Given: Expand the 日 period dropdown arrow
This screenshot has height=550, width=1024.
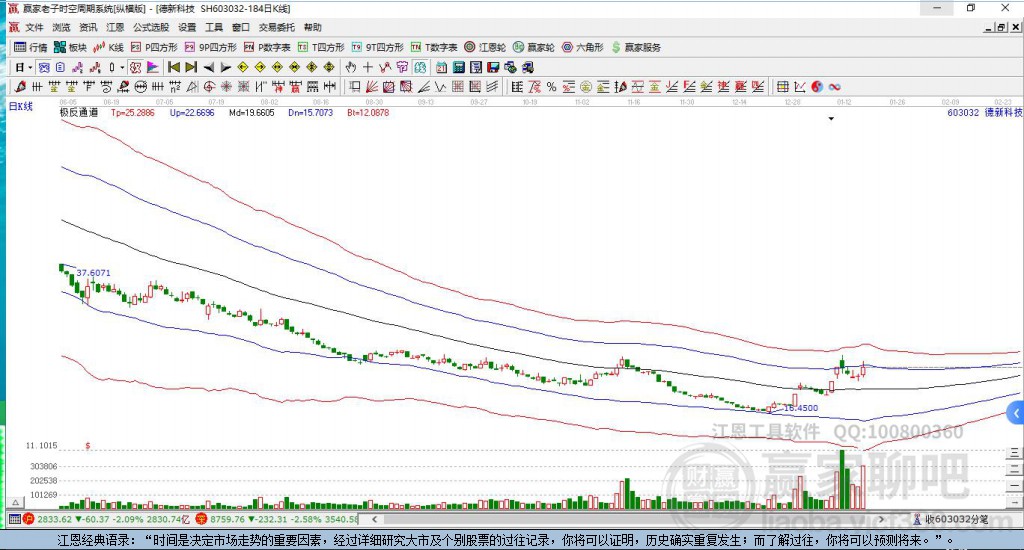Looking at the screenshot, I should (31, 67).
